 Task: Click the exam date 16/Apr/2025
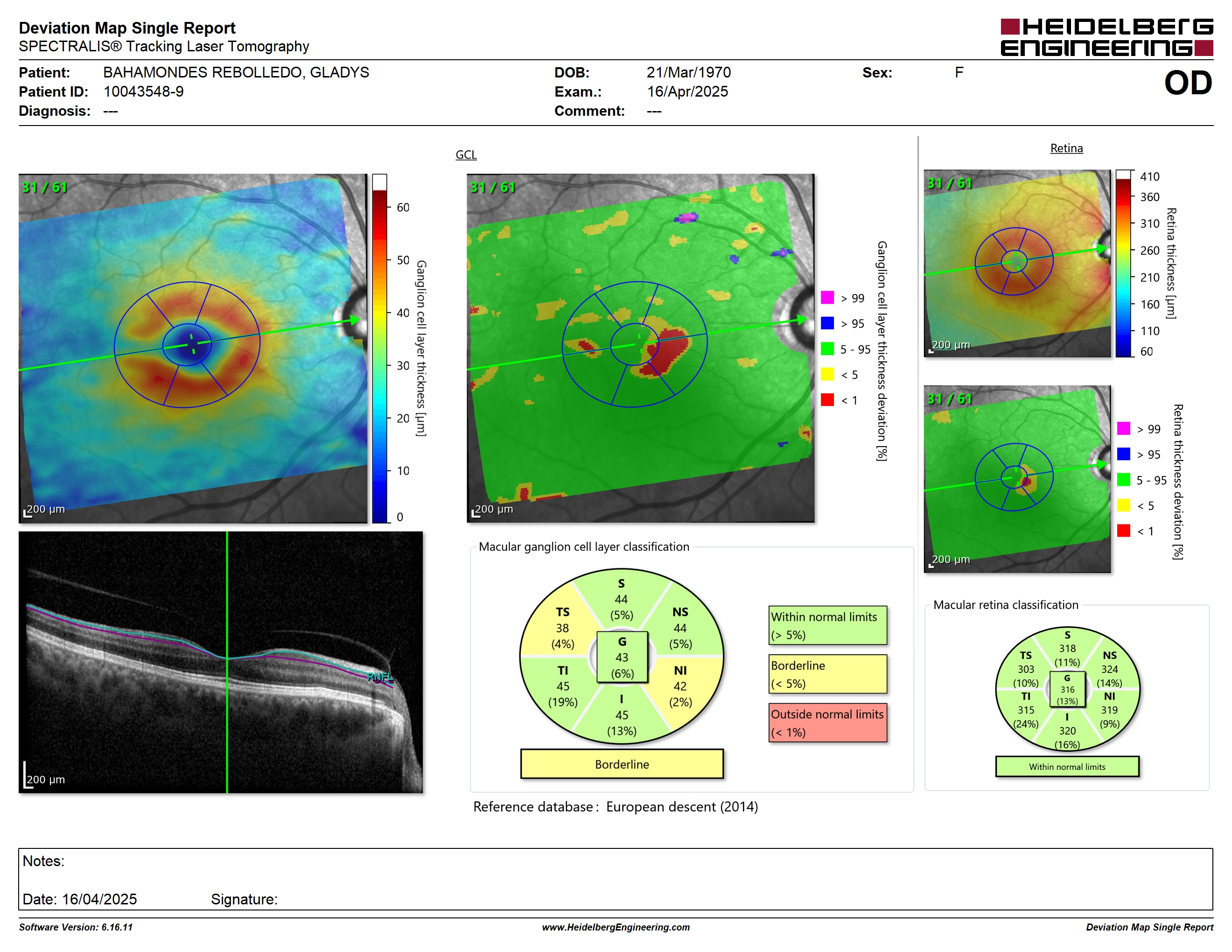(687, 91)
